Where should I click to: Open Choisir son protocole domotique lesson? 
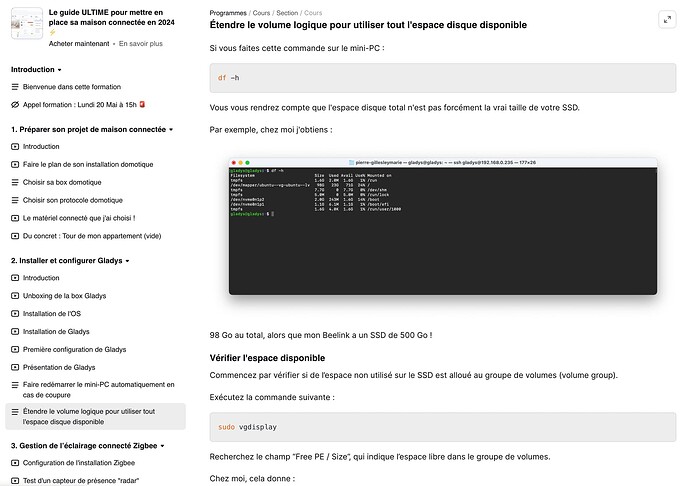pos(73,200)
